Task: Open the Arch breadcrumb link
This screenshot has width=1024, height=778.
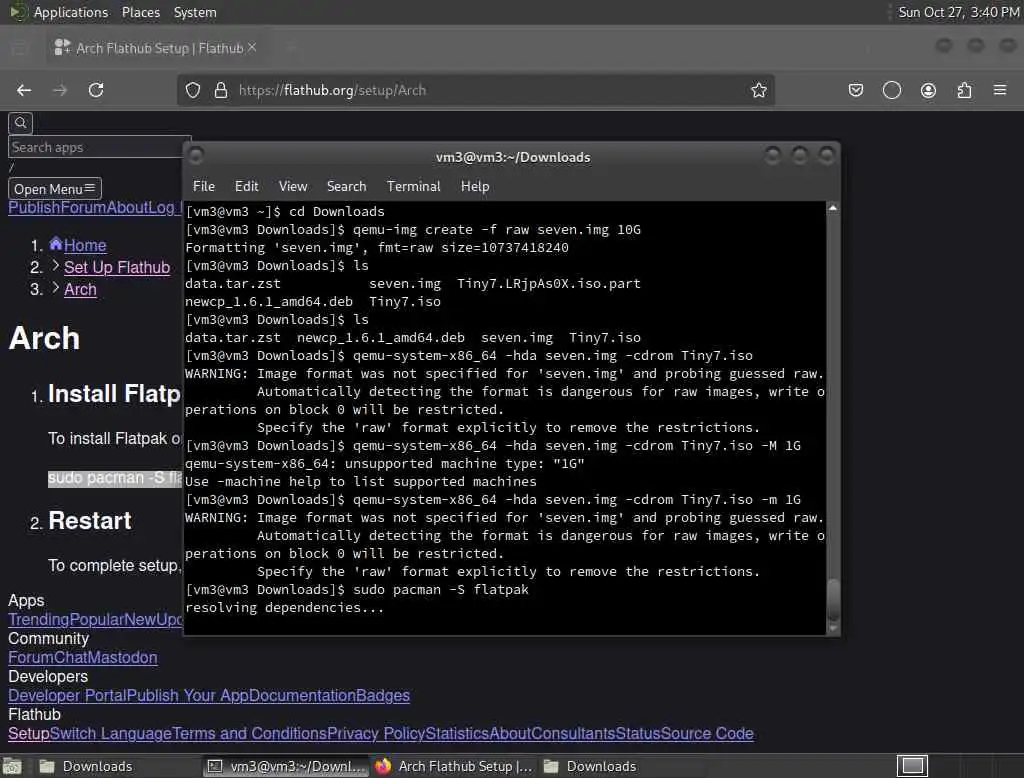Action: (80, 289)
